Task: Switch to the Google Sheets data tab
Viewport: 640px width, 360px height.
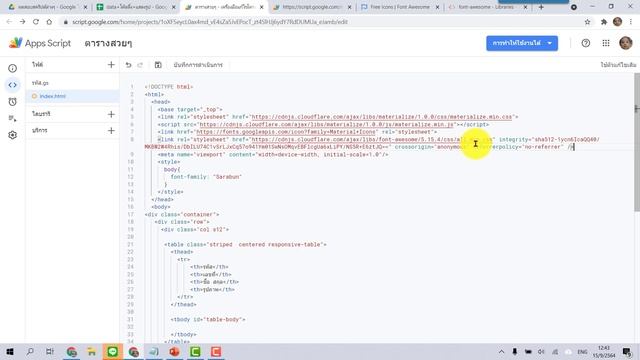Action: coord(136,7)
